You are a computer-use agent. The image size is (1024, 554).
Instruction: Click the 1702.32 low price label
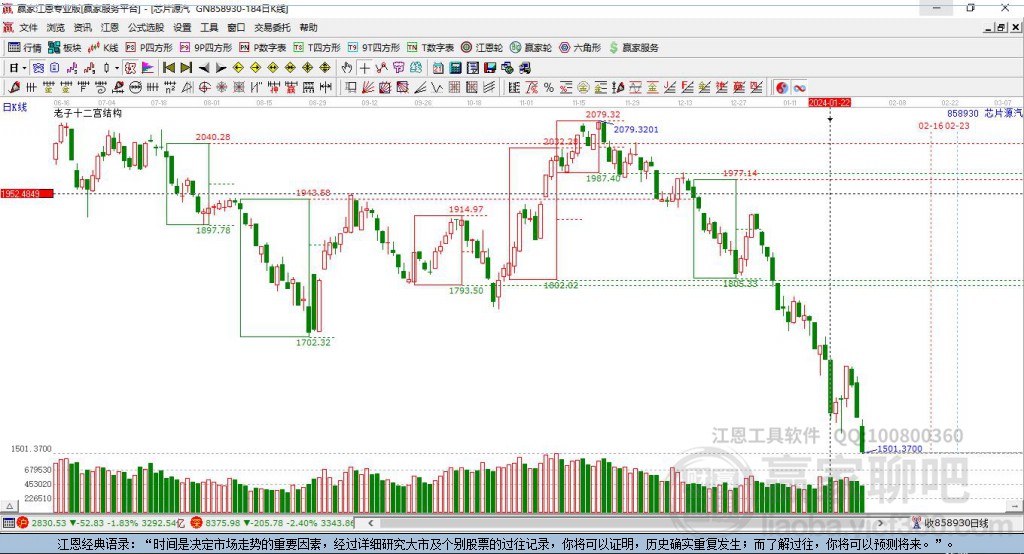(x=313, y=342)
